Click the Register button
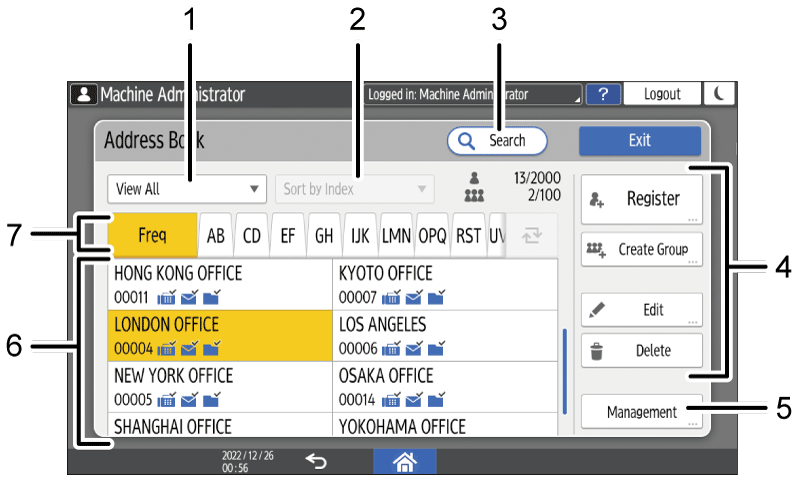795x481 pixels. pos(641,199)
